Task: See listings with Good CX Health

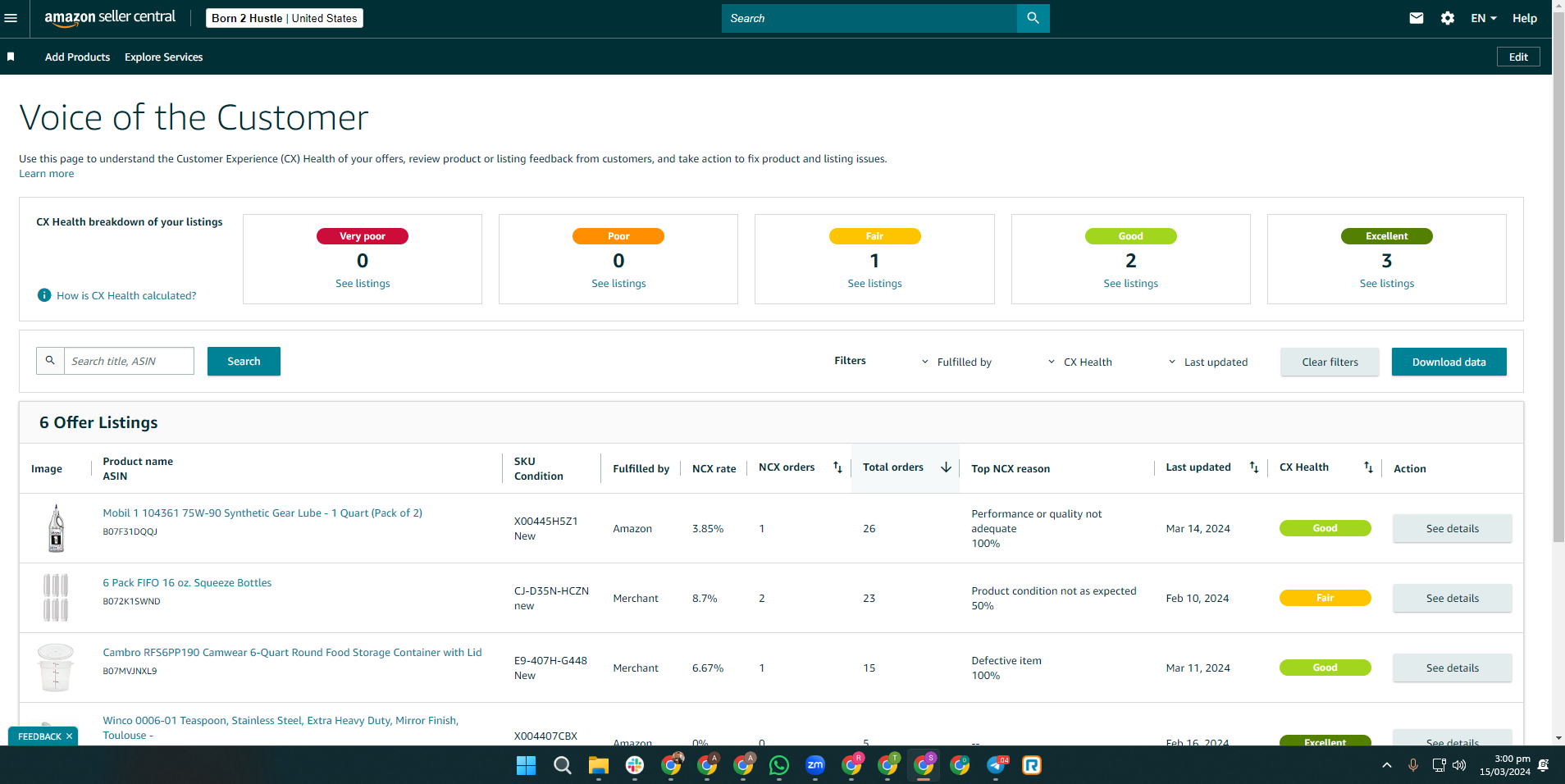Action: click(x=1130, y=283)
